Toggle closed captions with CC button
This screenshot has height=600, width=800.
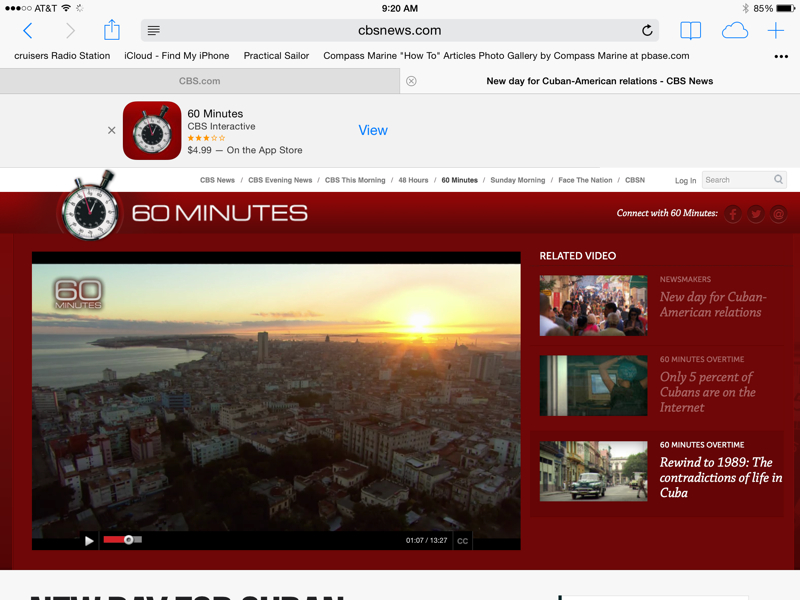click(x=462, y=541)
